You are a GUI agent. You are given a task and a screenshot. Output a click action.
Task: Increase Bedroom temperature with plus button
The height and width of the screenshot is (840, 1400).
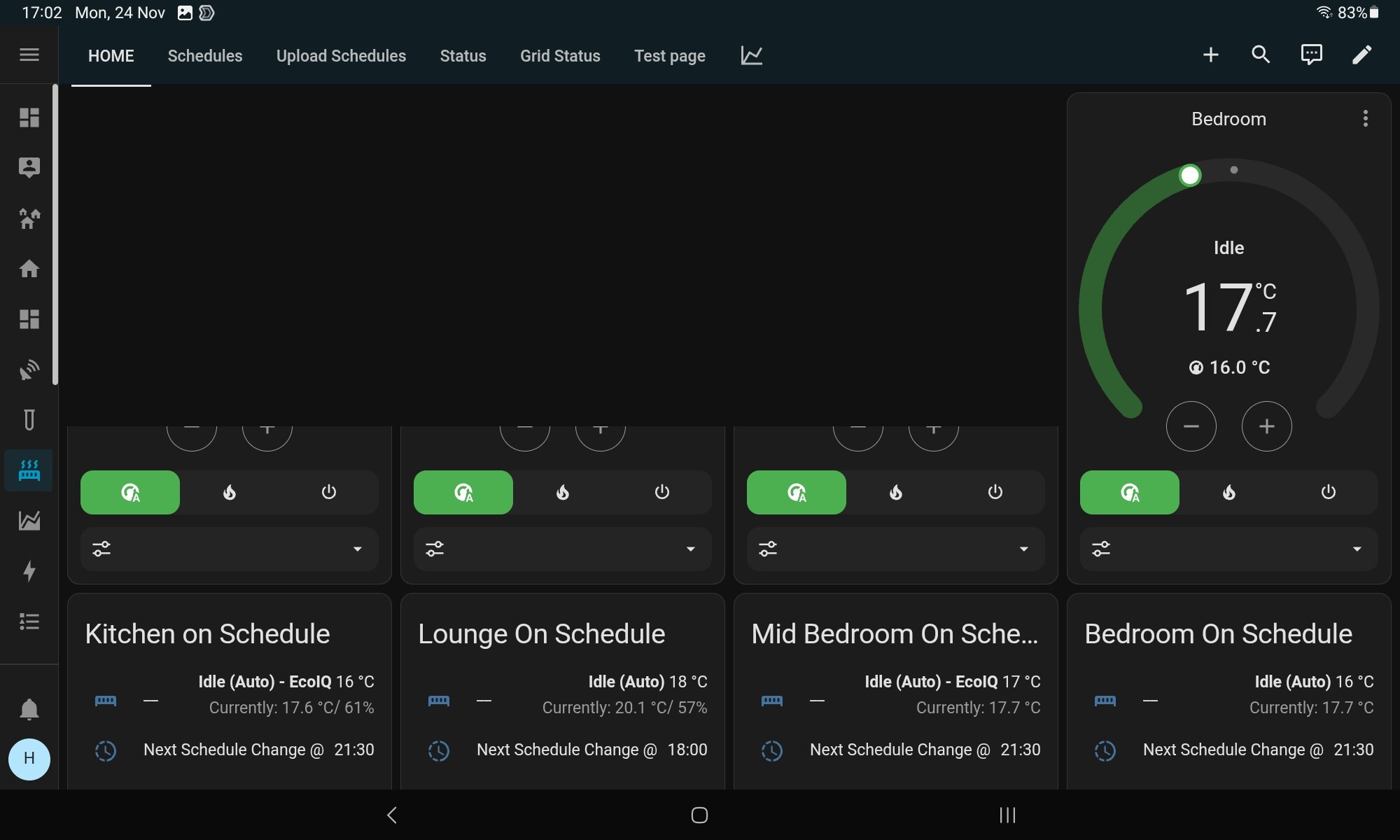1266,426
